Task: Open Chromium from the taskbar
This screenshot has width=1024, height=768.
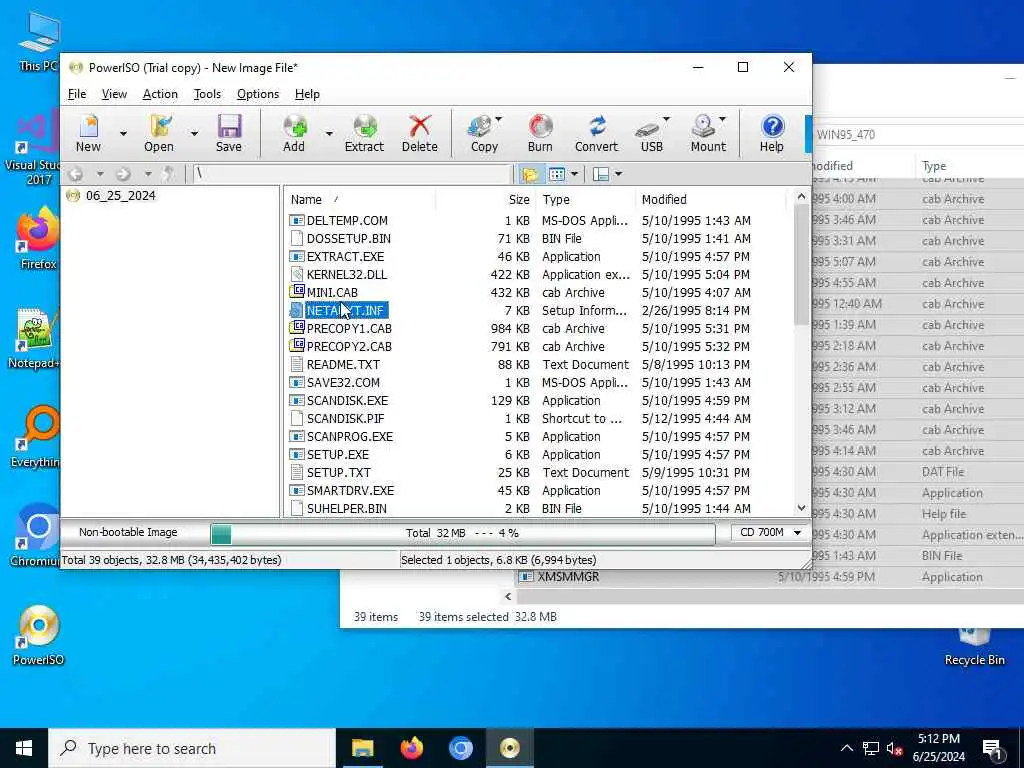Action: 460,748
